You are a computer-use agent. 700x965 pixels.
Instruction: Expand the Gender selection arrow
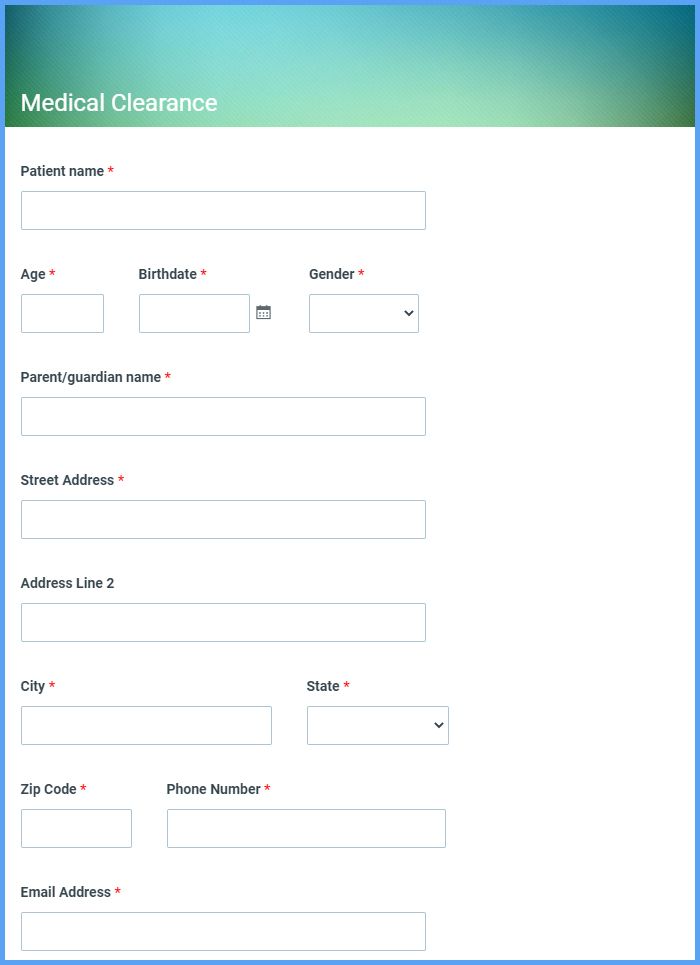[x=408, y=313]
